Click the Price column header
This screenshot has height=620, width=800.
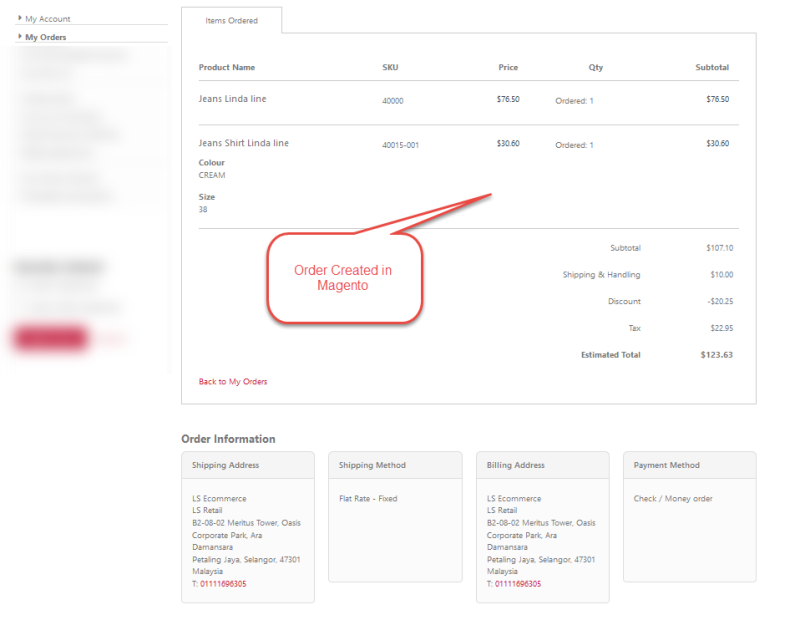click(508, 67)
